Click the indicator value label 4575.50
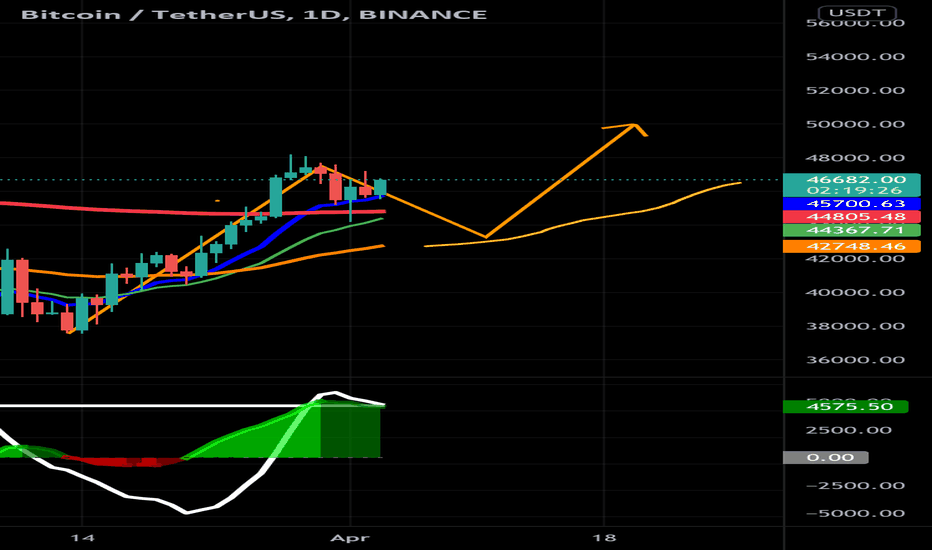932x550 pixels. point(846,407)
